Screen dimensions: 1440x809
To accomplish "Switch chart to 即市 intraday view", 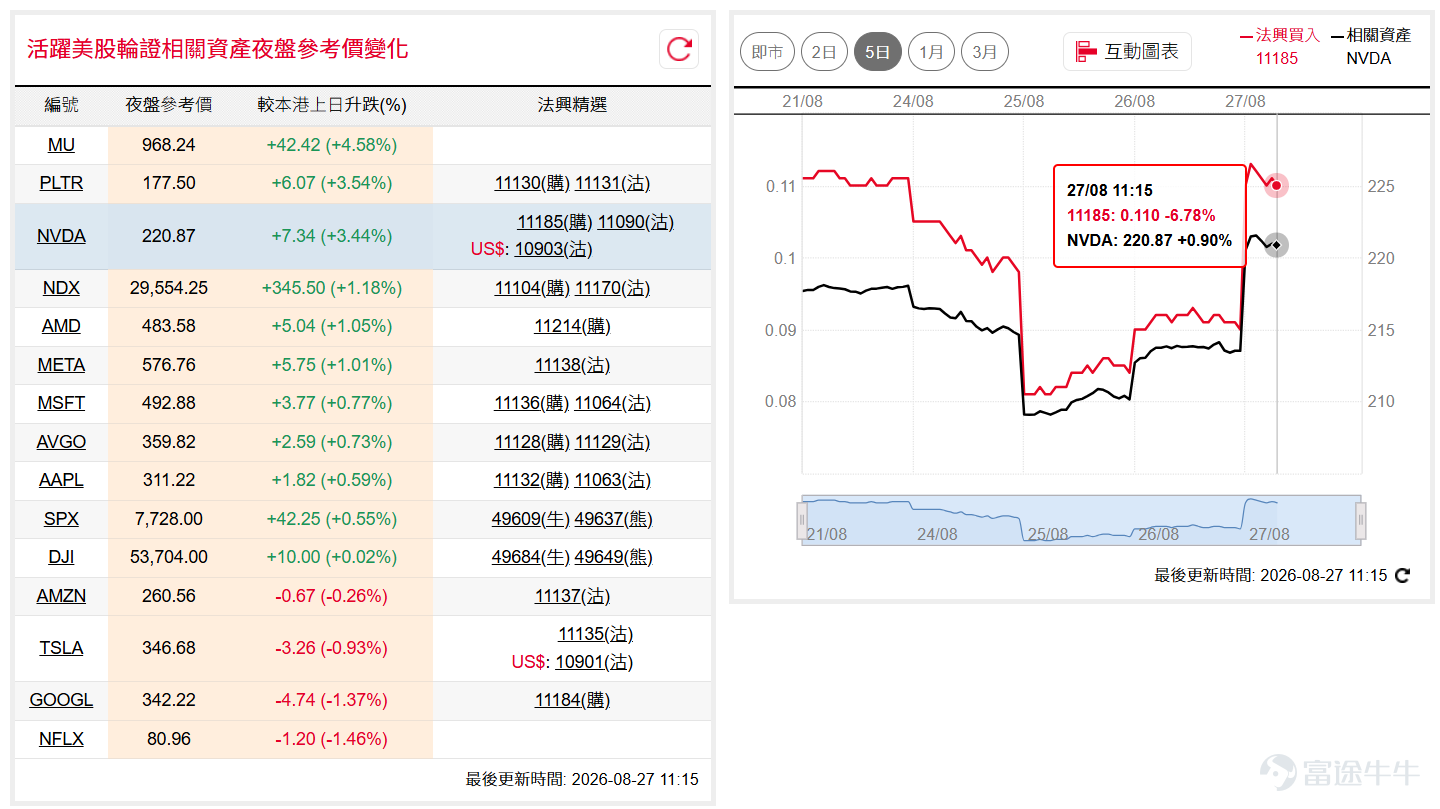I will pos(767,51).
